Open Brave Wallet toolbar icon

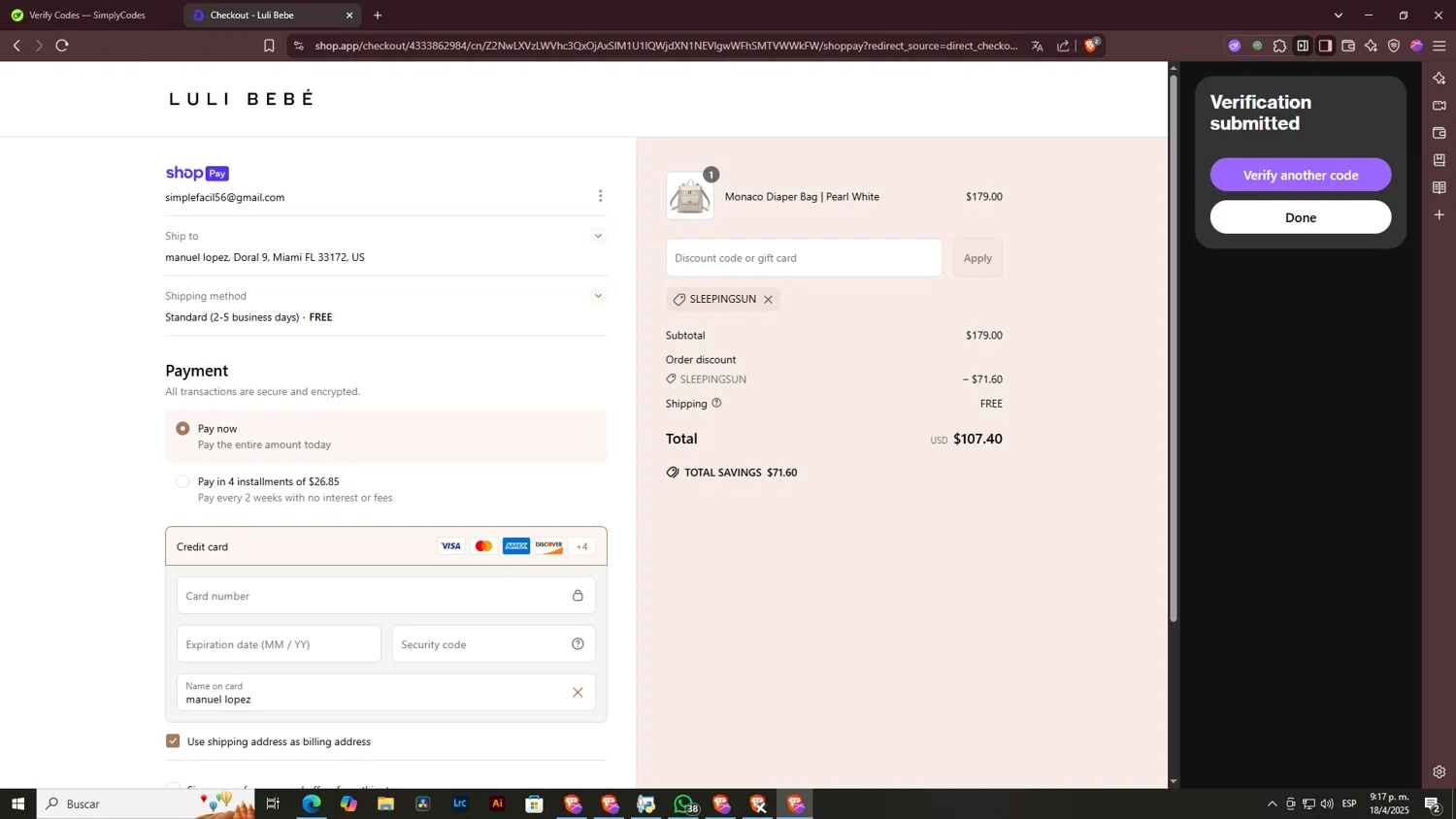1348,46
